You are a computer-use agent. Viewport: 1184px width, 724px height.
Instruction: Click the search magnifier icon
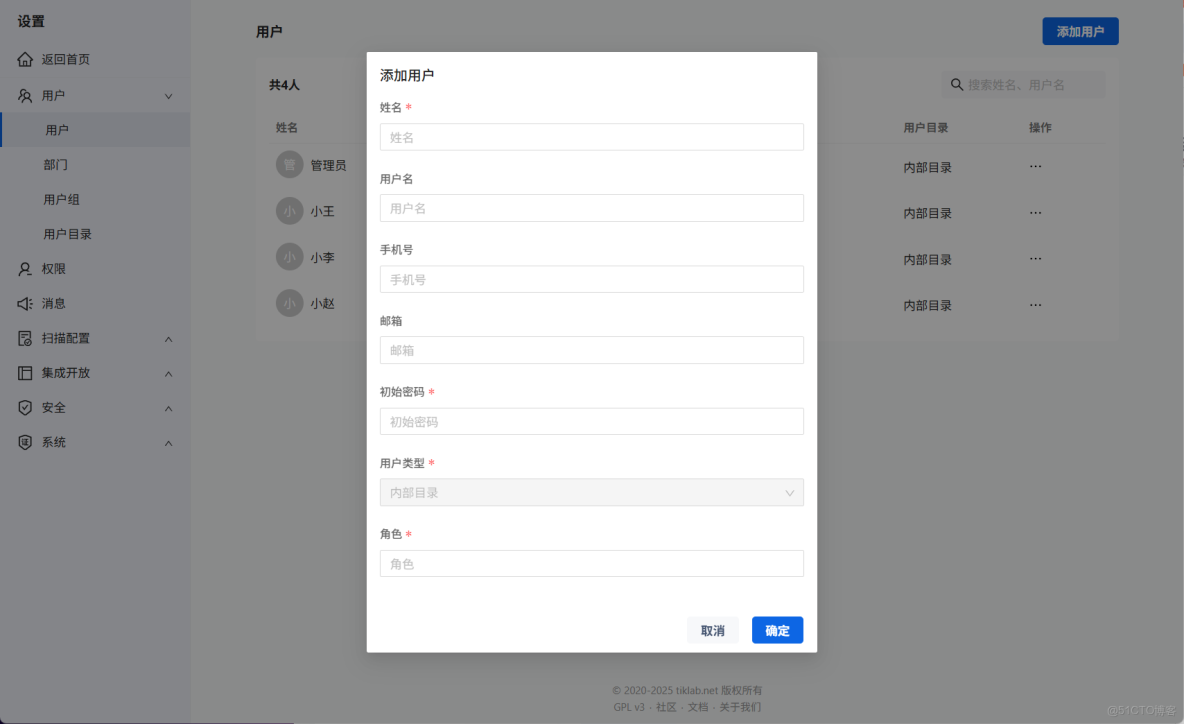pos(957,85)
